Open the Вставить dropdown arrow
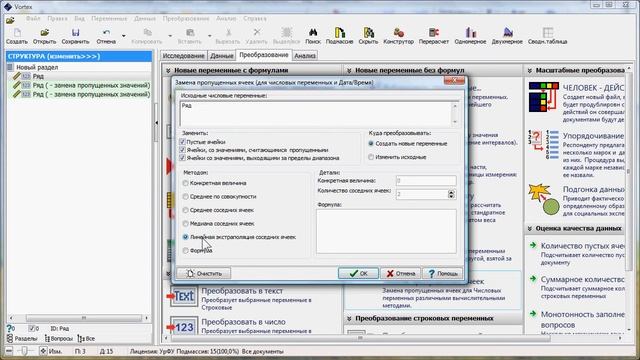Screen dimensions: 640x360 [210, 36]
